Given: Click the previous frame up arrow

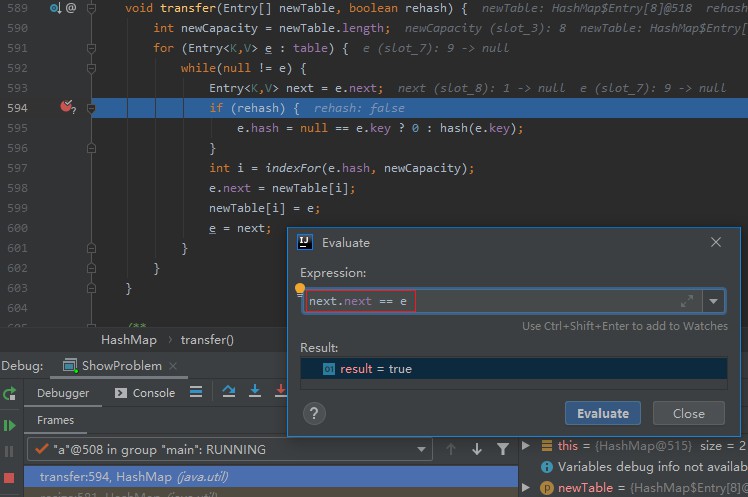Looking at the screenshot, I should [x=451, y=449].
